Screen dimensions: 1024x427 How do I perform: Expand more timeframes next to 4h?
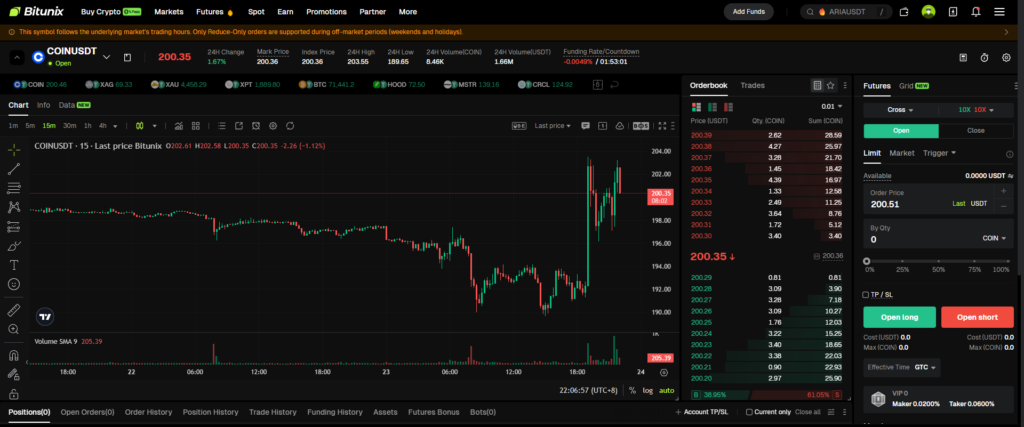pyautogui.click(x=115, y=126)
